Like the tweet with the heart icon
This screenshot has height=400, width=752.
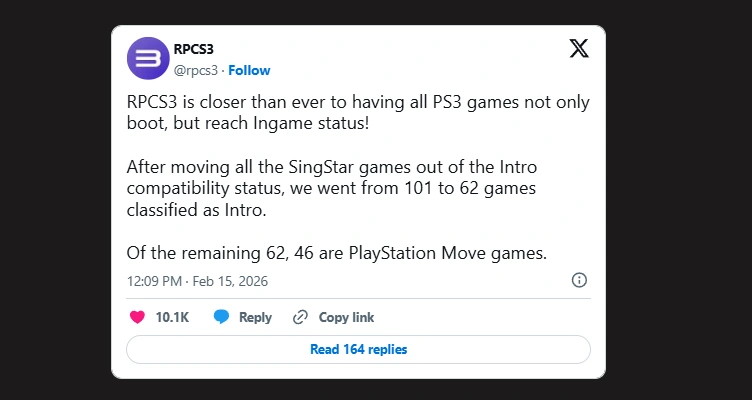tap(137, 317)
